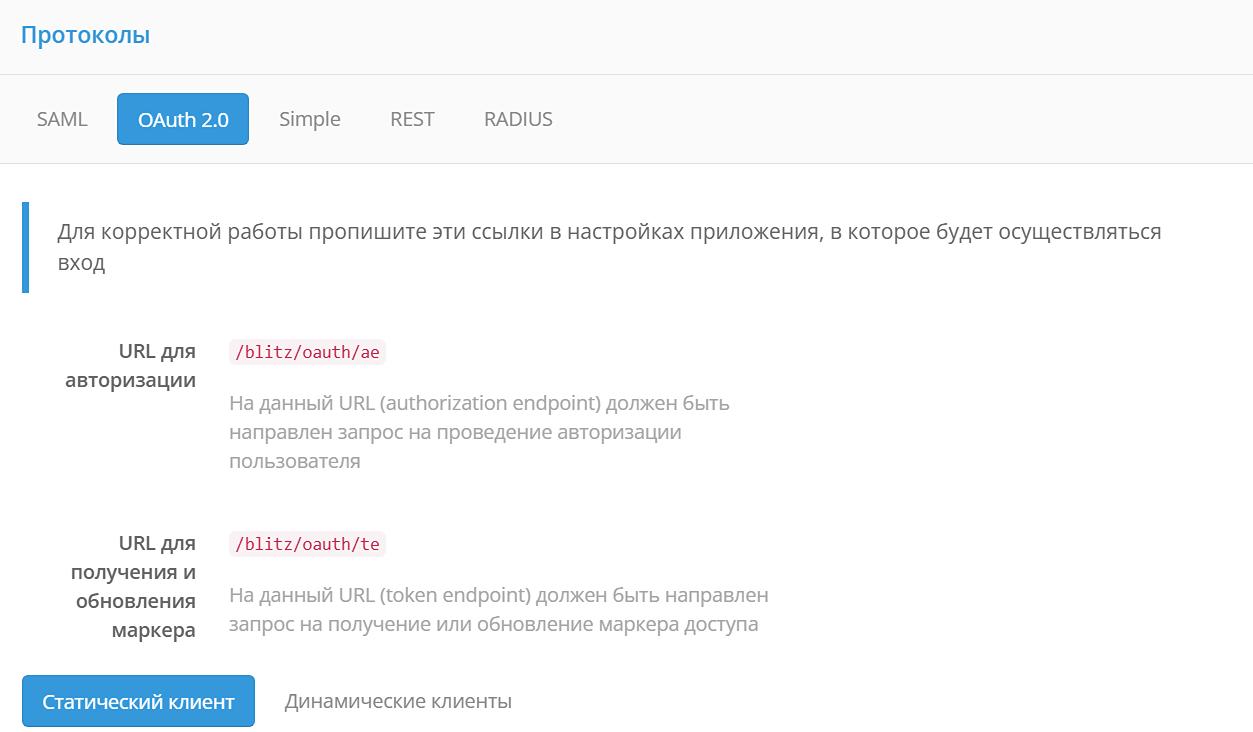Select the OAuth 2.0 tab
The image size is (1253, 732).
[183, 119]
